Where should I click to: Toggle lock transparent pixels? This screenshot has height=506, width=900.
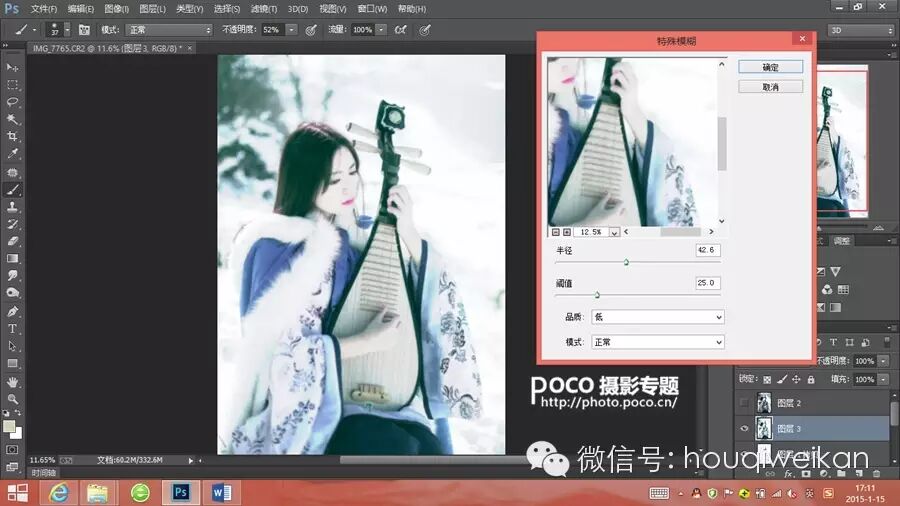coord(767,379)
